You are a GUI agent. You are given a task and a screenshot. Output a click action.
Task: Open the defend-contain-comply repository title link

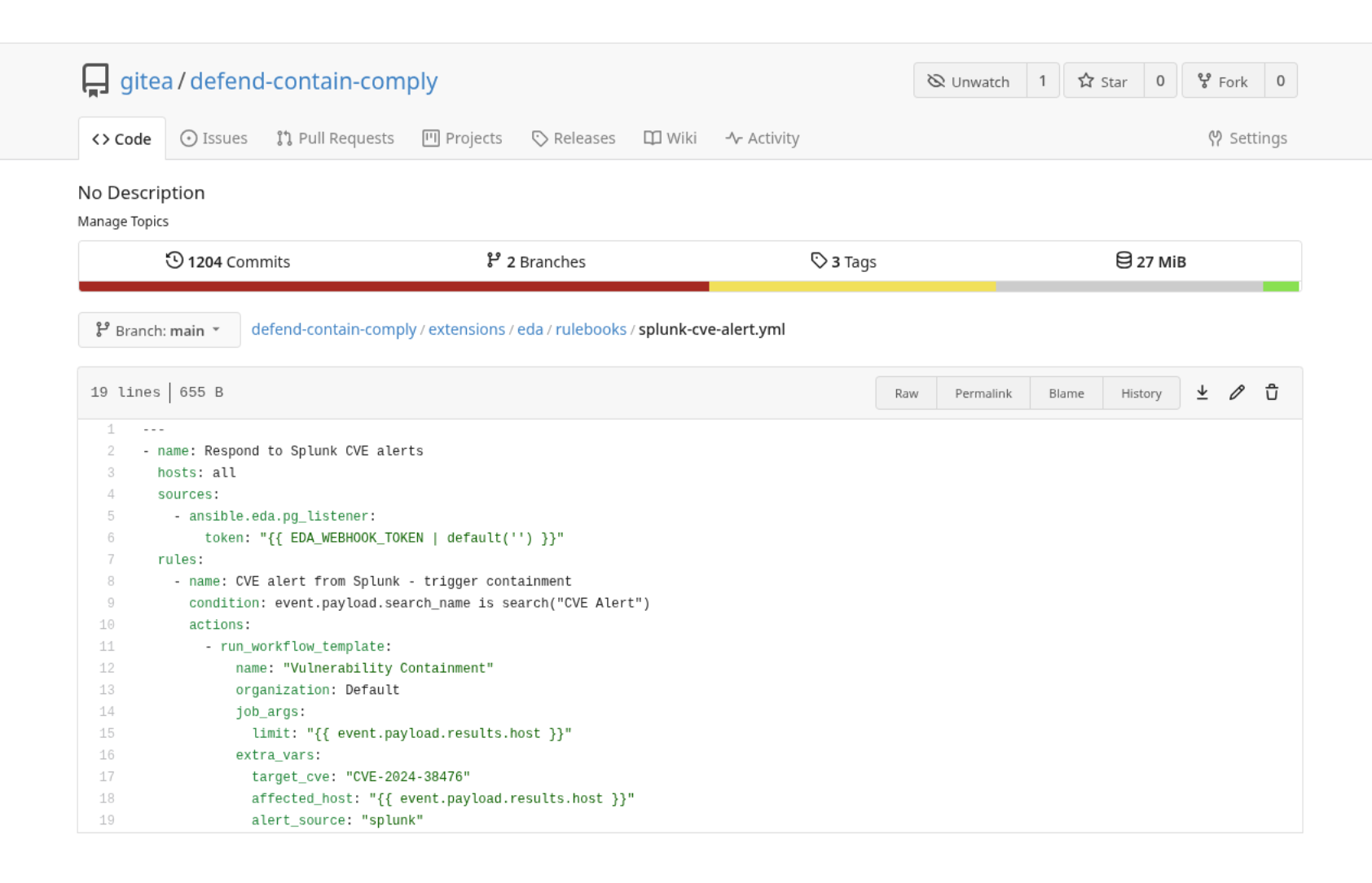[x=314, y=81]
